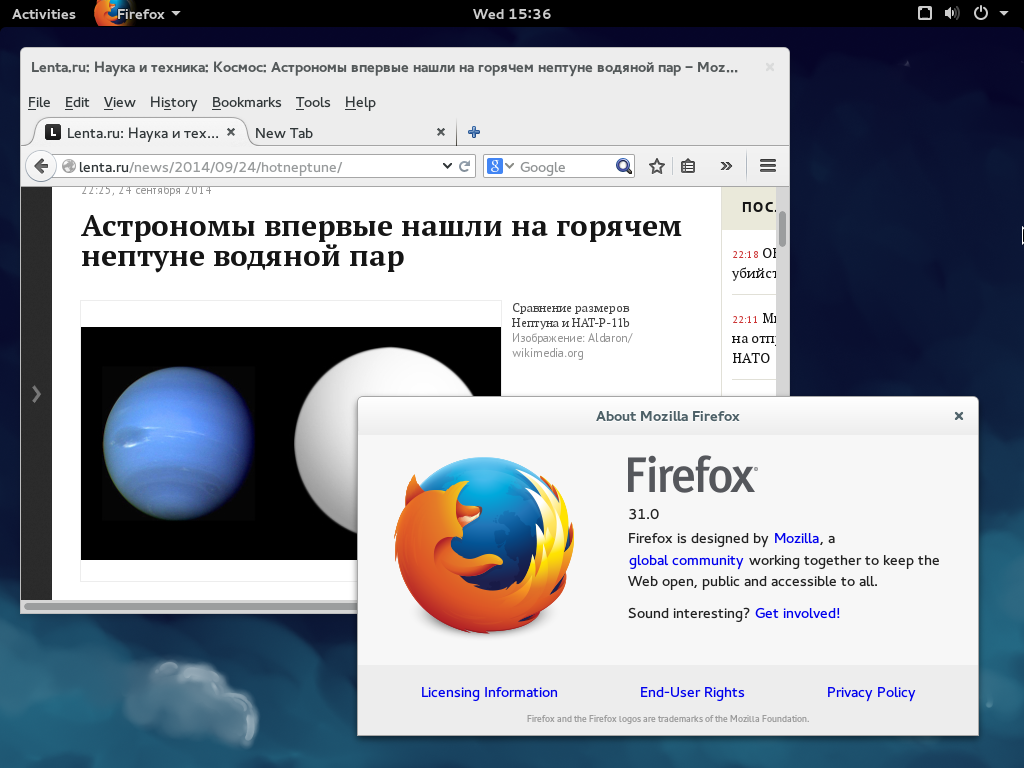Image resolution: width=1024 pixels, height=768 pixels.
Task: Bookmark this page using the star icon
Action: tap(656, 166)
